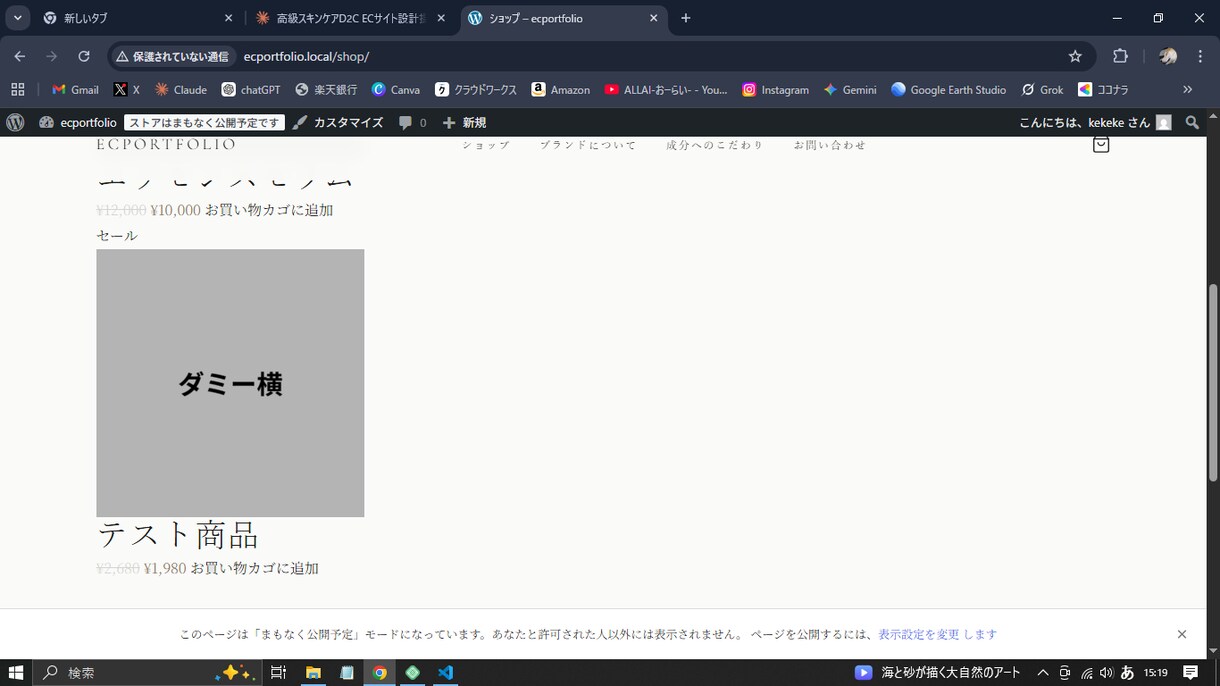Select the ショップ – ecportfolio tab

(564, 18)
